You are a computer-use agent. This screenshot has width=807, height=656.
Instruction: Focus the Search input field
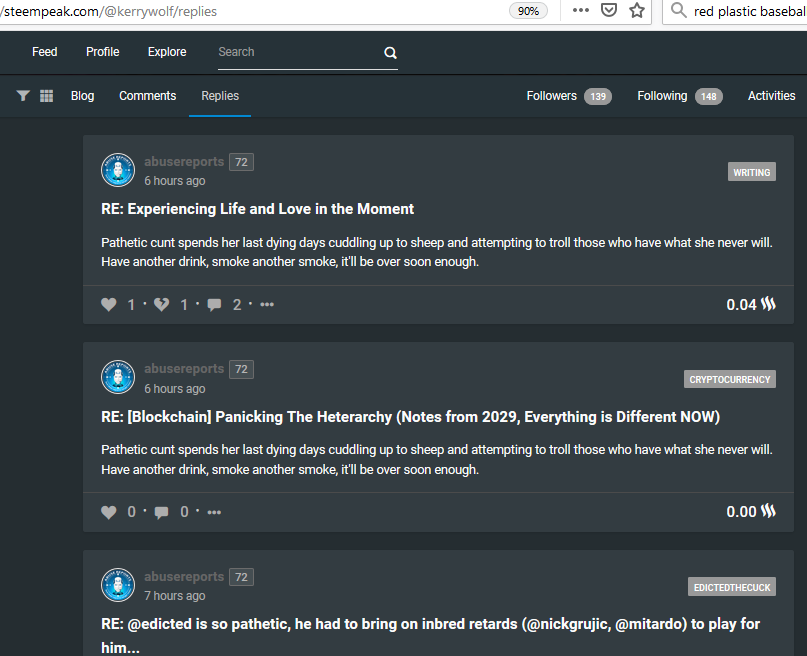click(x=300, y=52)
